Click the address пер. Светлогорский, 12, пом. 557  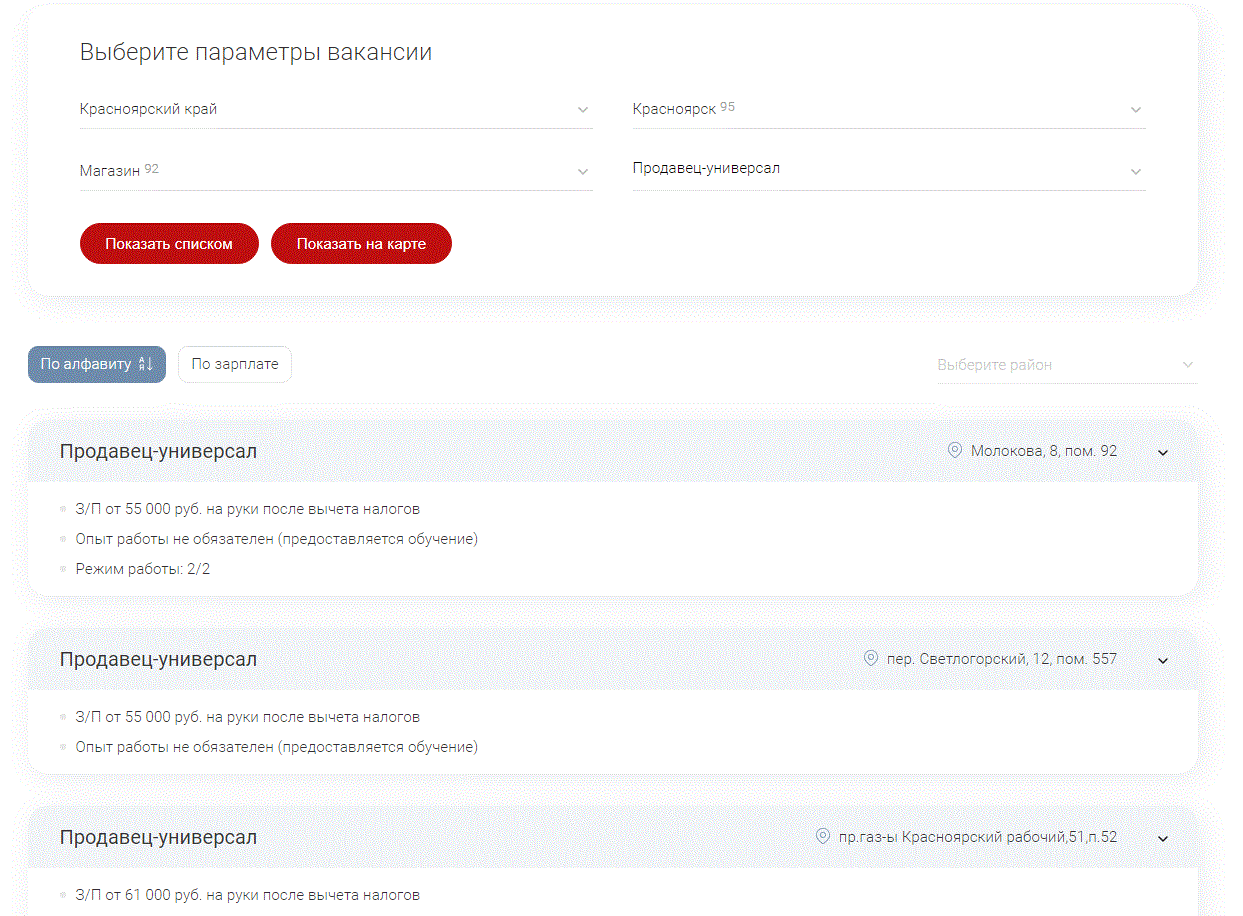[x=1002, y=659]
